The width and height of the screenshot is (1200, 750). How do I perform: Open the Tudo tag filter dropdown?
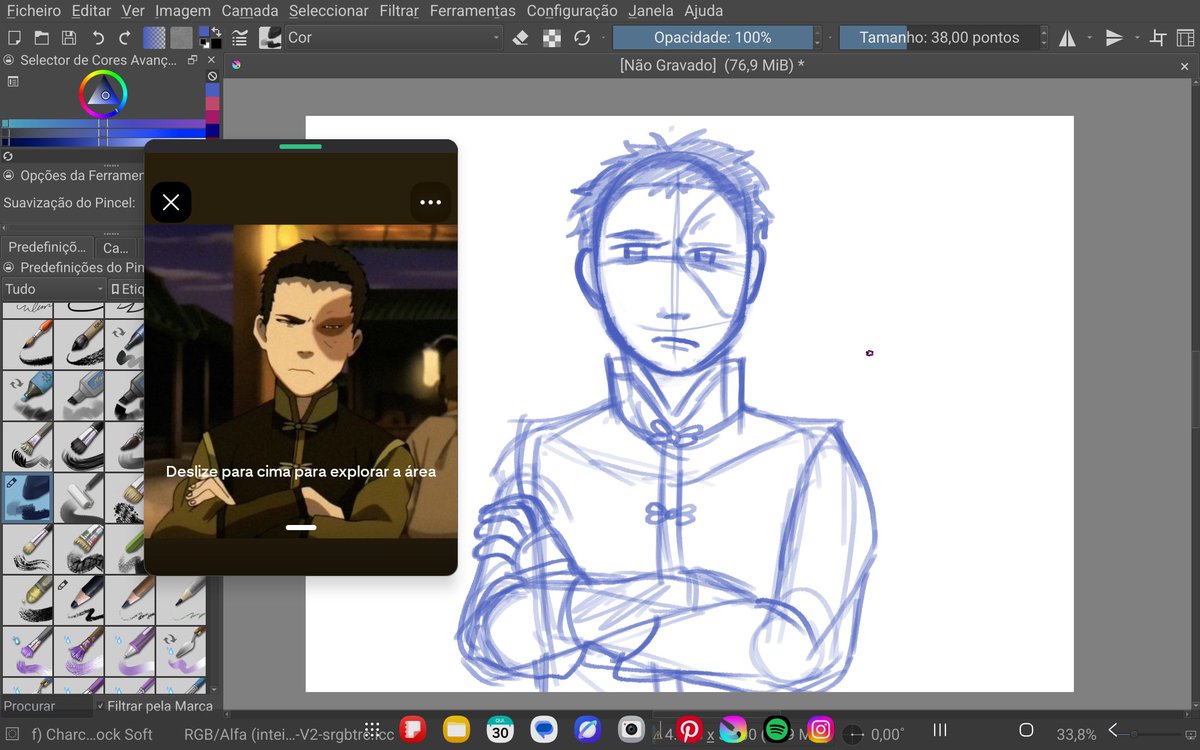pyautogui.click(x=53, y=289)
